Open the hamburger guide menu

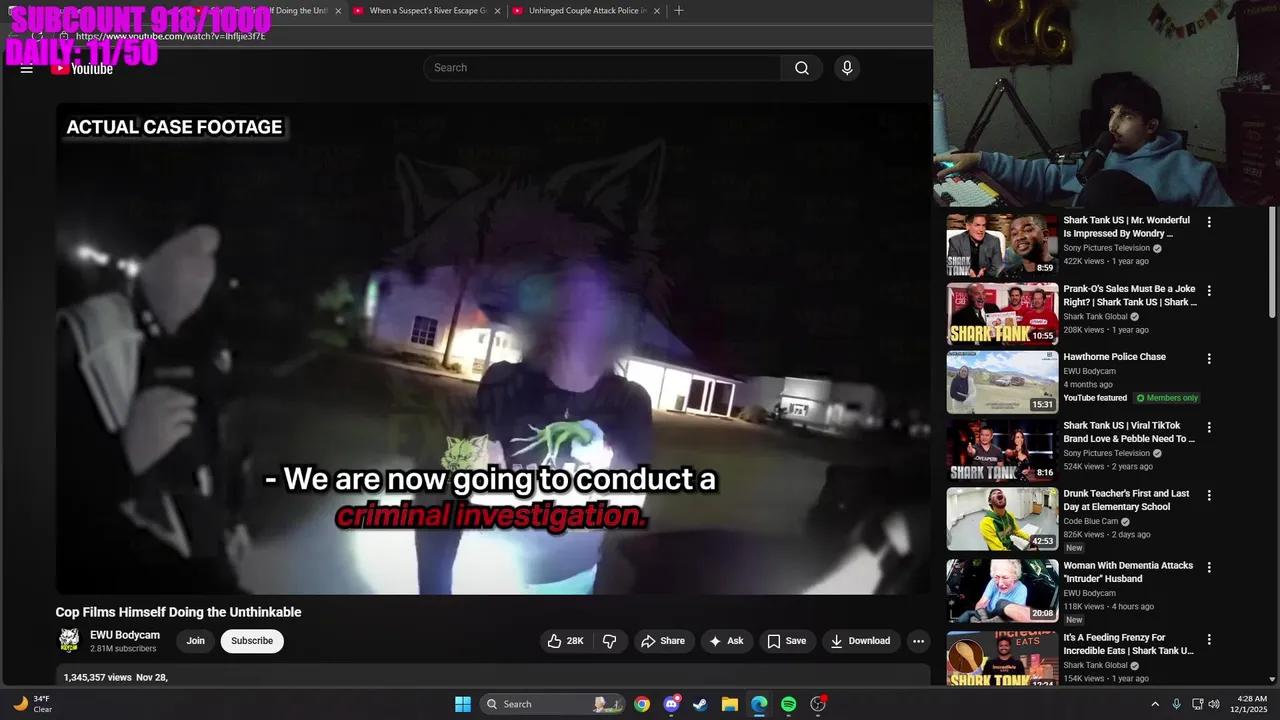click(x=26, y=68)
